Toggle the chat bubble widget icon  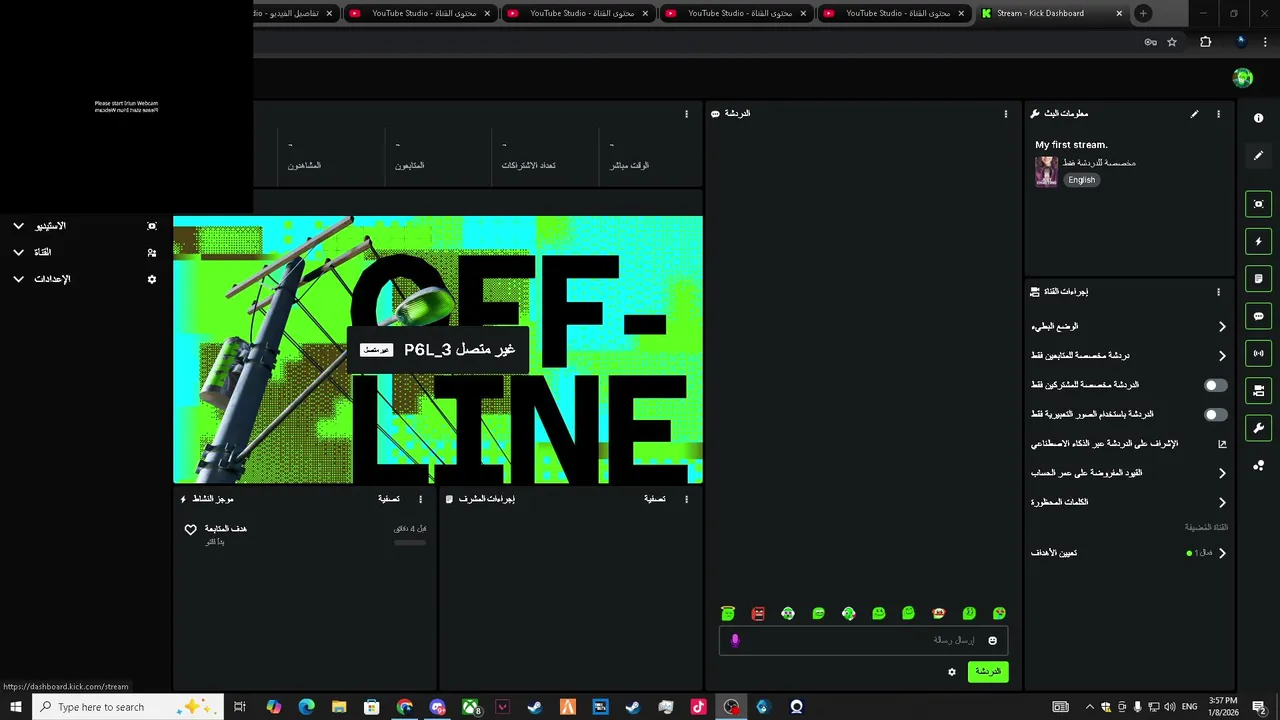(x=1258, y=316)
